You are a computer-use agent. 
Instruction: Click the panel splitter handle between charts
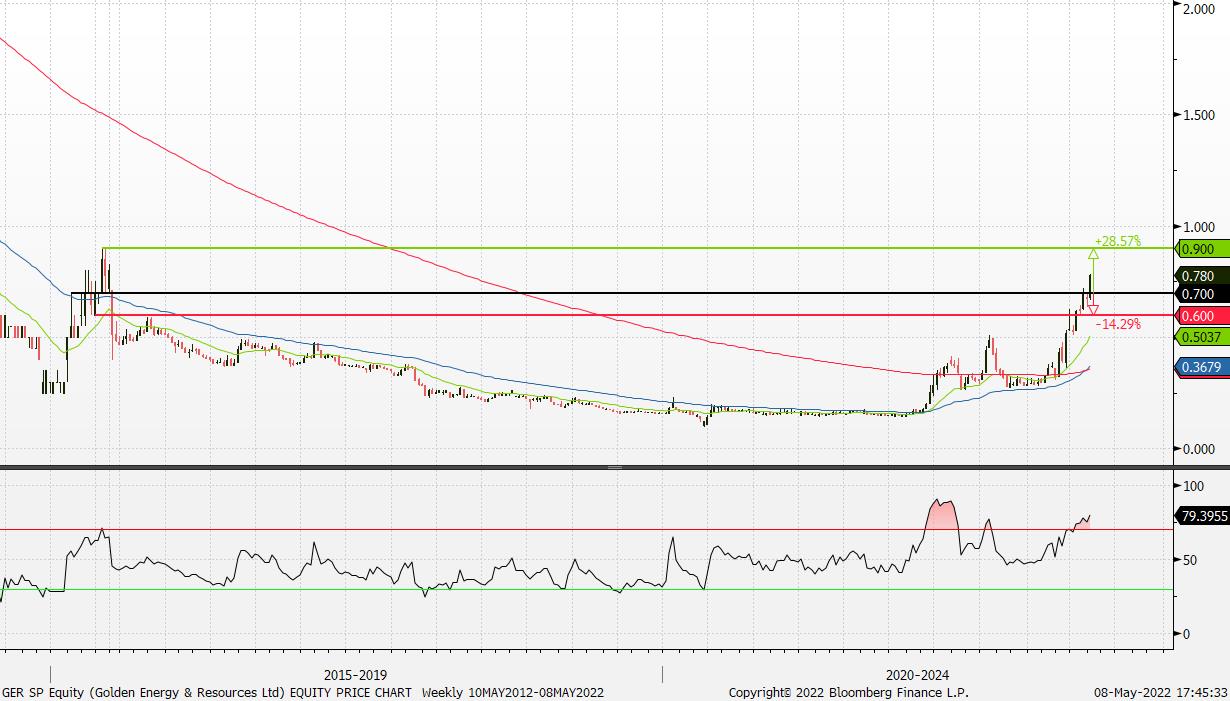click(x=615, y=467)
